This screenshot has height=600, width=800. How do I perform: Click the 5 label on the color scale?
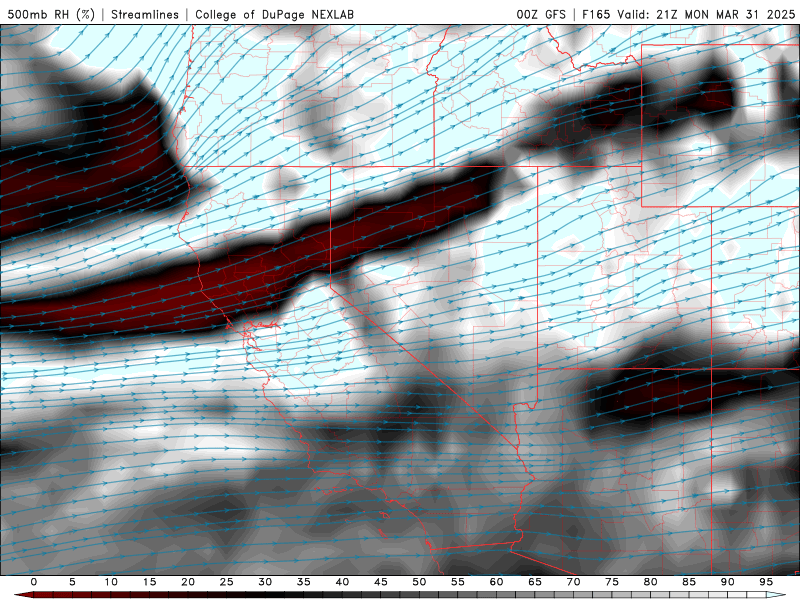click(x=72, y=582)
